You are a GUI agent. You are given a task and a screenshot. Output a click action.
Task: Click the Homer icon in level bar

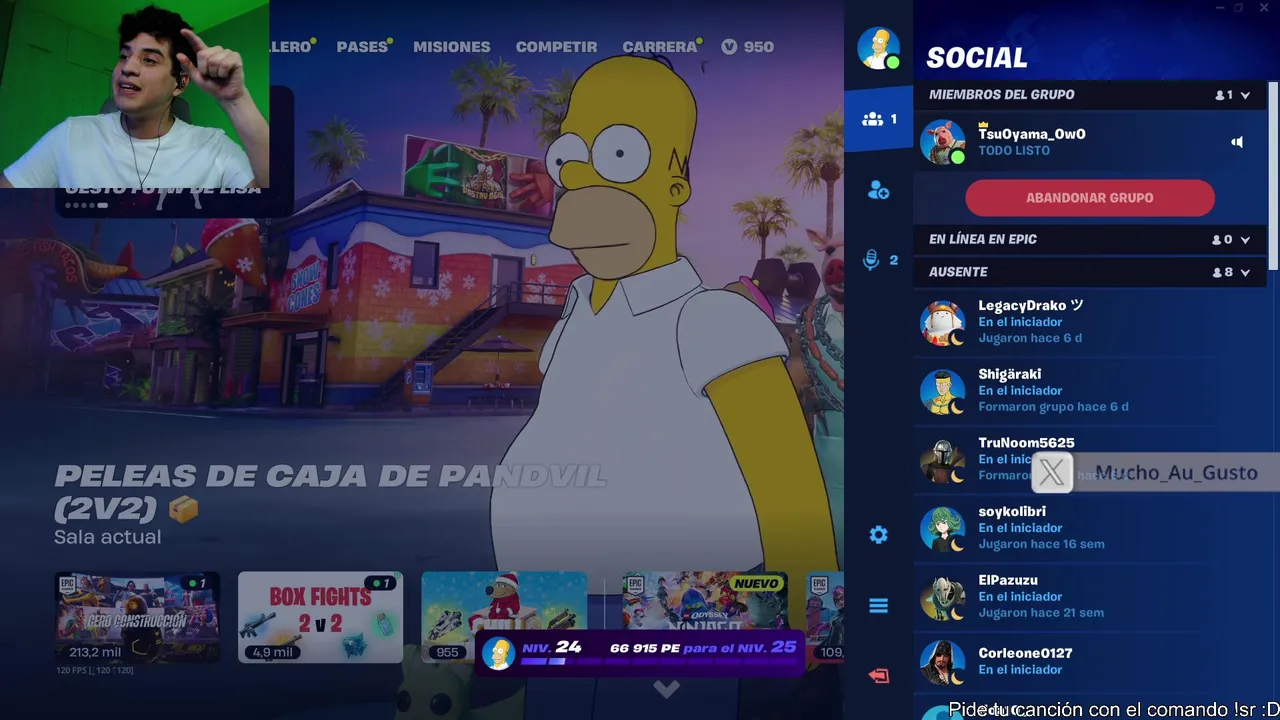(498, 652)
